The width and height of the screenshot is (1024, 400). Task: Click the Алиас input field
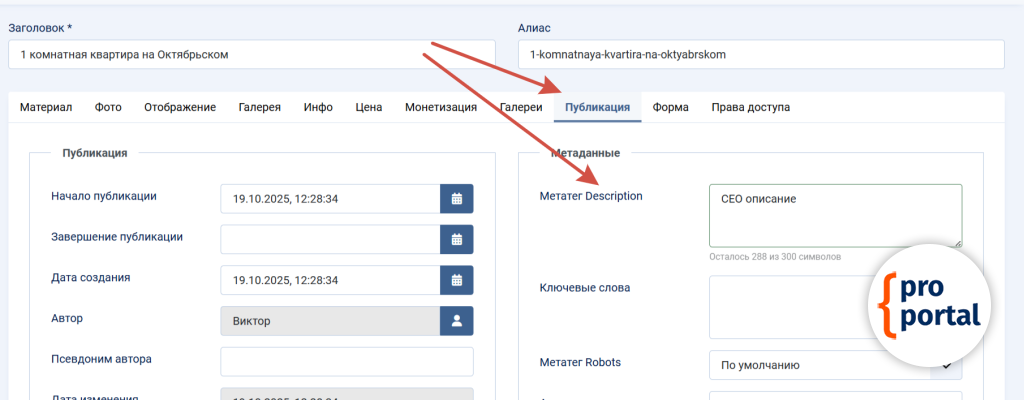(760, 55)
